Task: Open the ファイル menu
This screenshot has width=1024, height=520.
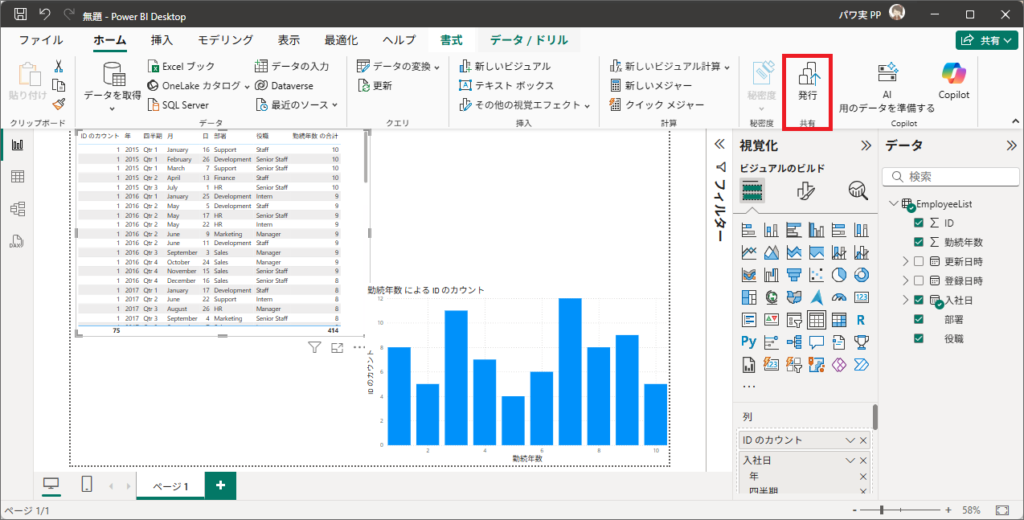Action: point(40,40)
